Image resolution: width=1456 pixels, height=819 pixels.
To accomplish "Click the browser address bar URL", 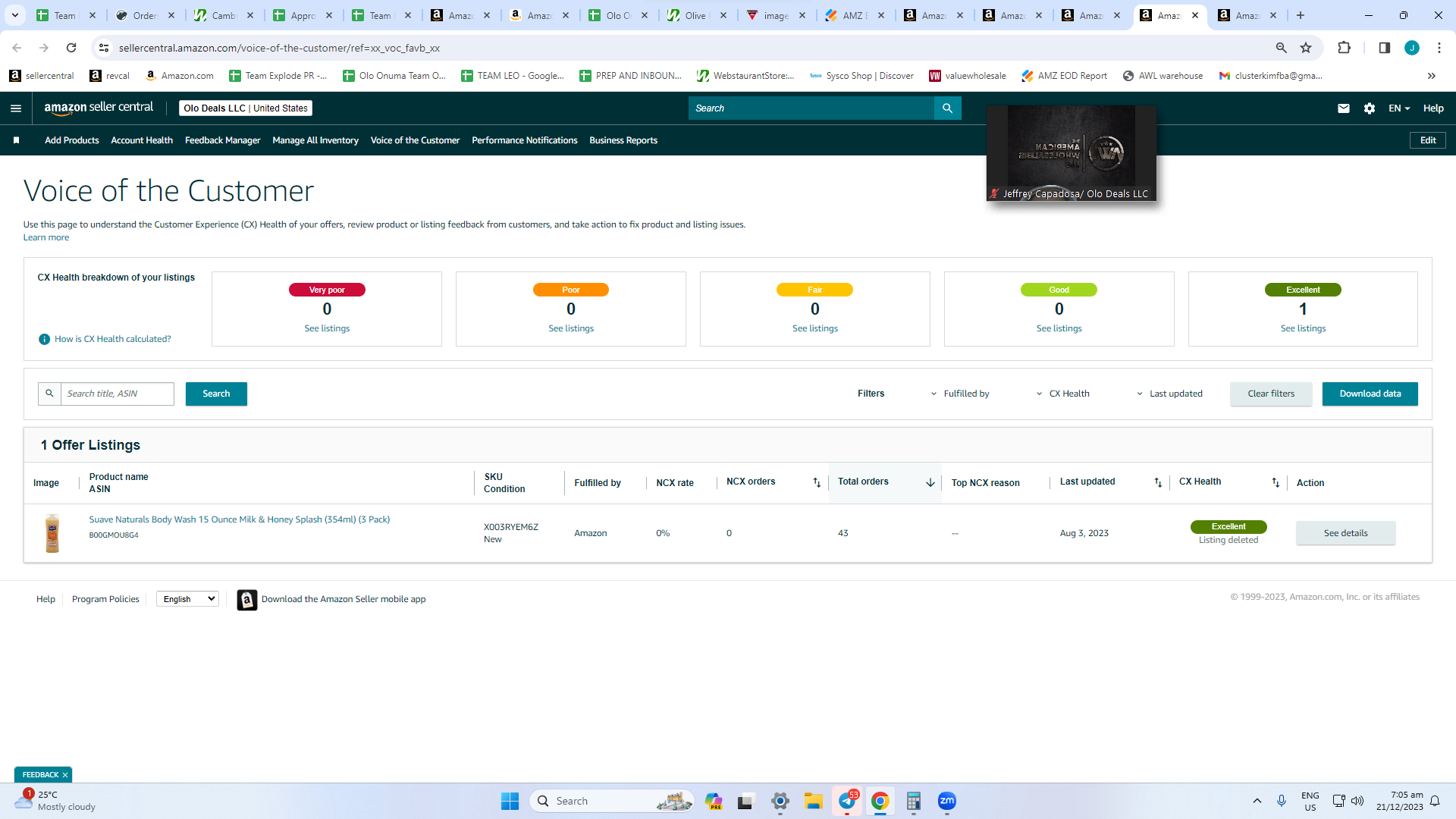I will [279, 48].
